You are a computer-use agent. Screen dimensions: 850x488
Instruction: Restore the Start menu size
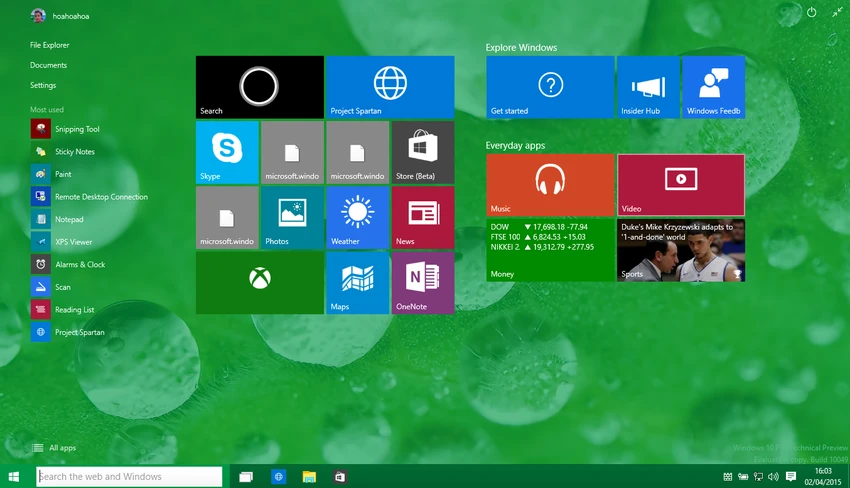pos(838,12)
